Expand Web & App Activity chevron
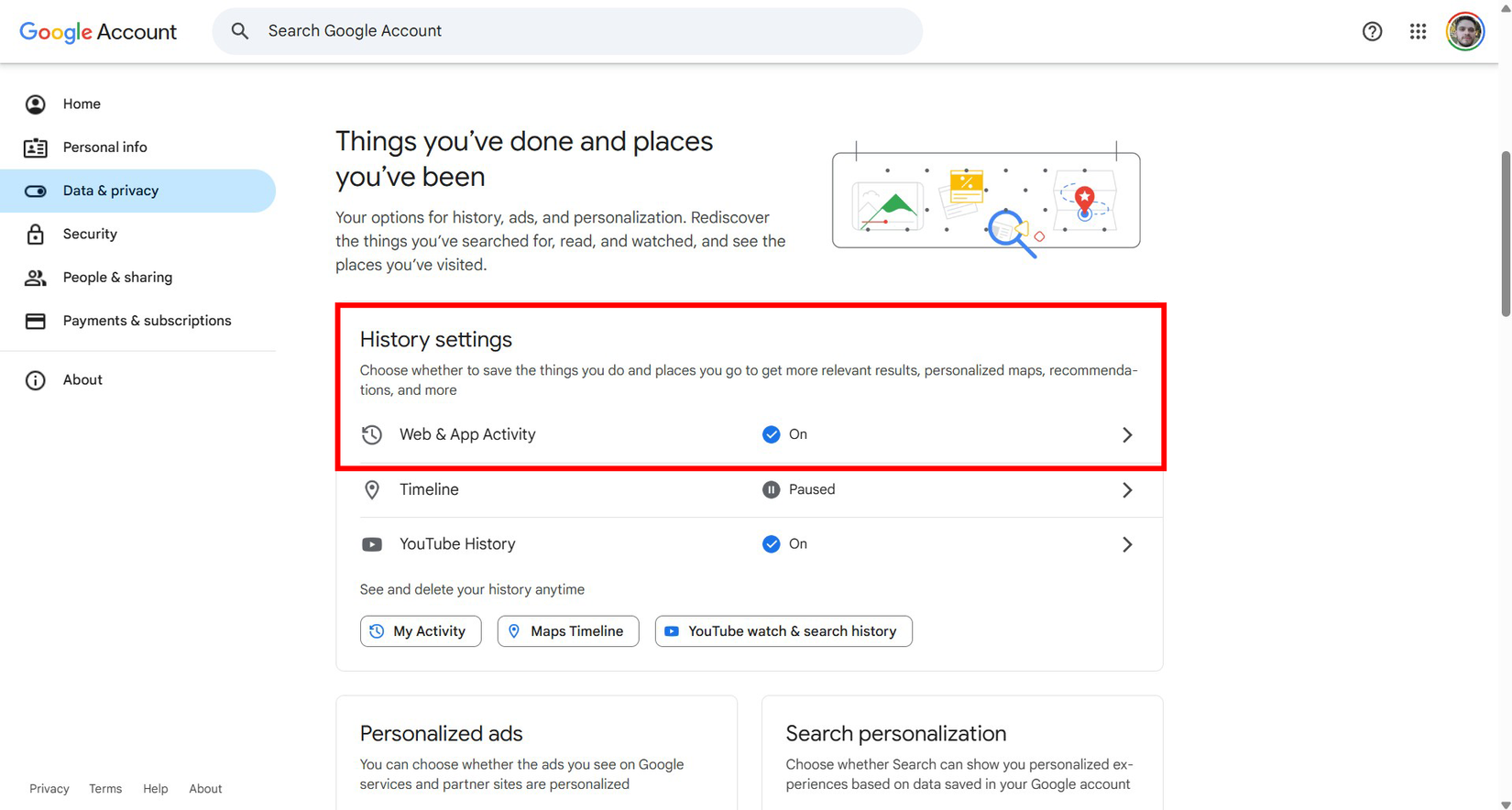Viewport: 1512px width, 810px height. (1127, 434)
